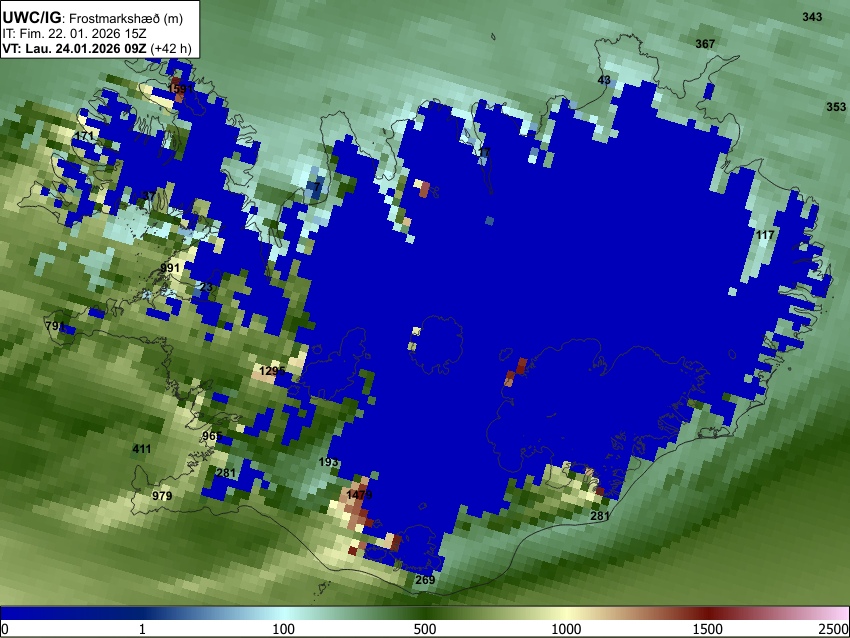
Task: Click legend tick label 500
Action: tap(424, 629)
